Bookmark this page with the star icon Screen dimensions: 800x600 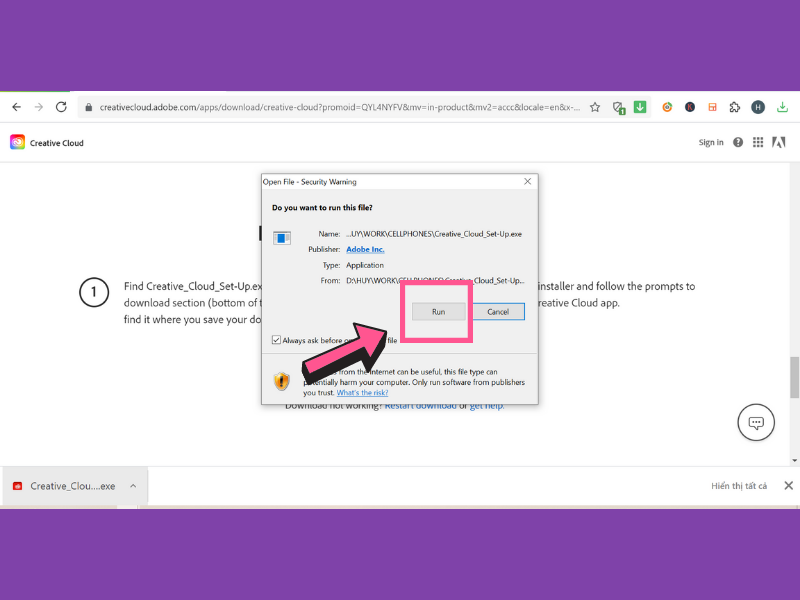coord(595,107)
